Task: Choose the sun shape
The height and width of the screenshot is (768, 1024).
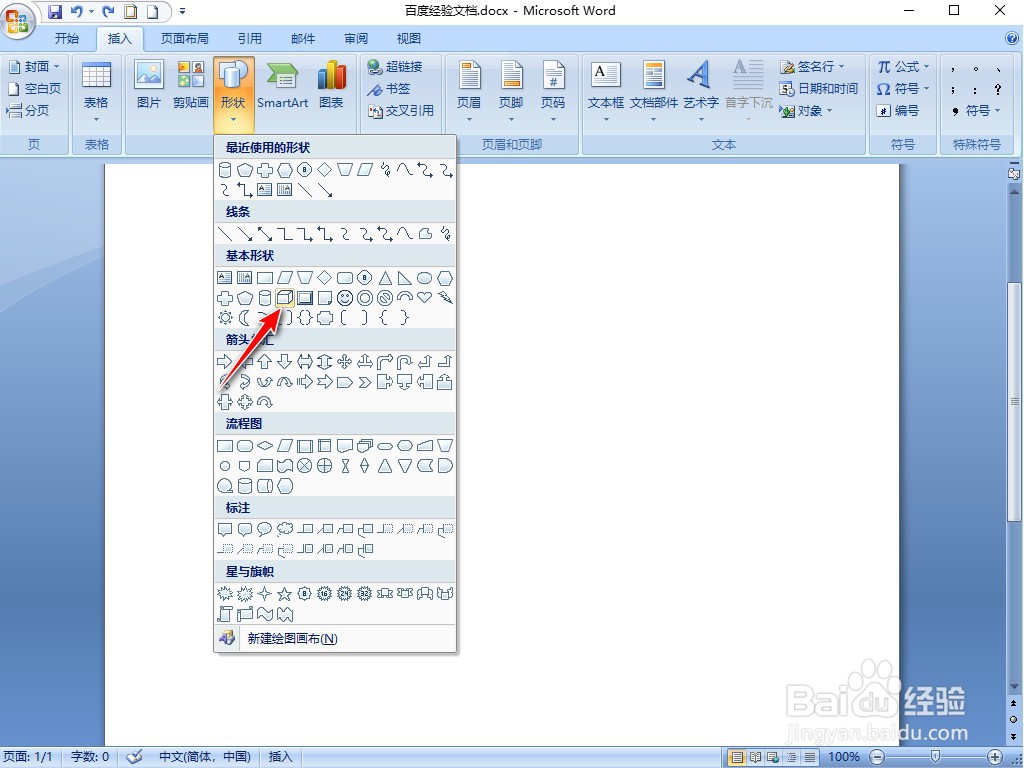Action: click(225, 318)
